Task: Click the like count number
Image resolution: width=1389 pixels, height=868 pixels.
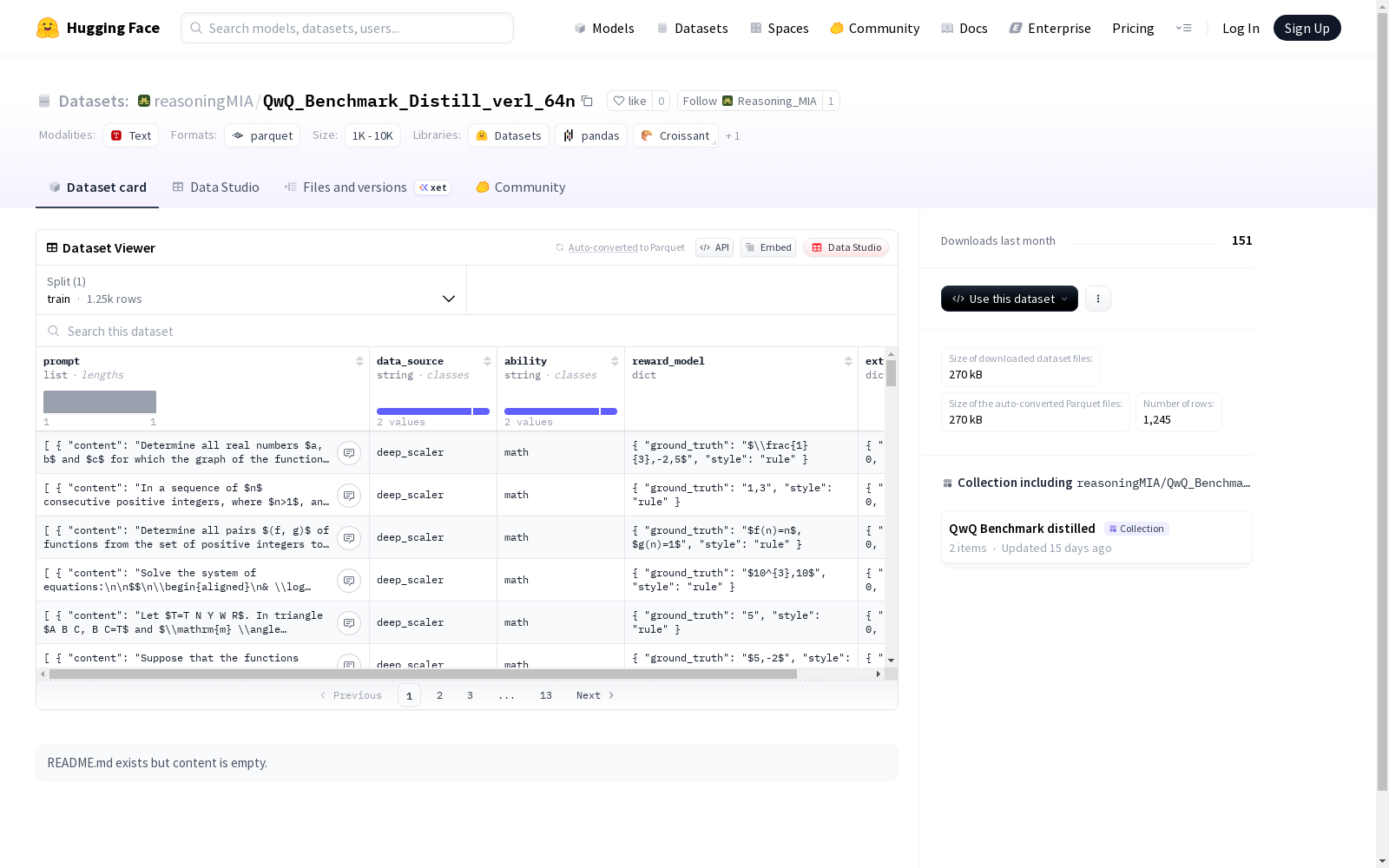Action: pos(662,101)
